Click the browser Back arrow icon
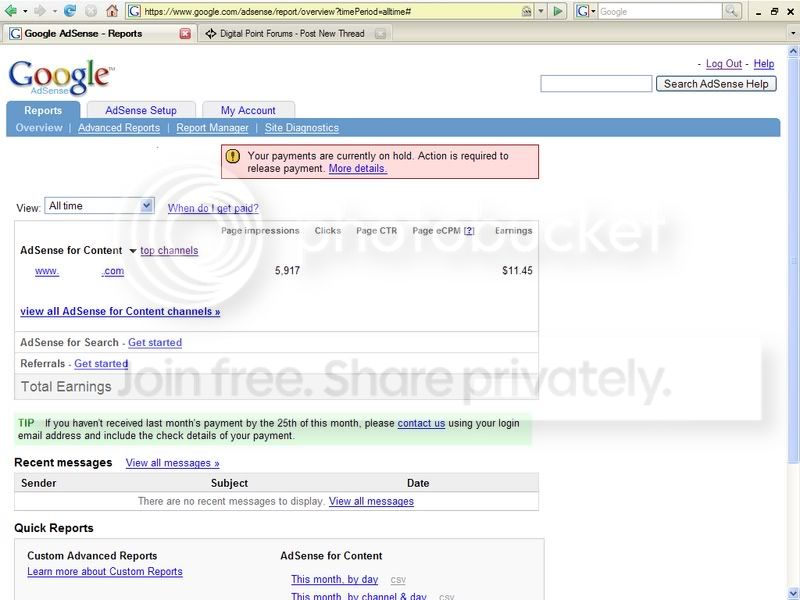800x600 pixels. (x=11, y=11)
